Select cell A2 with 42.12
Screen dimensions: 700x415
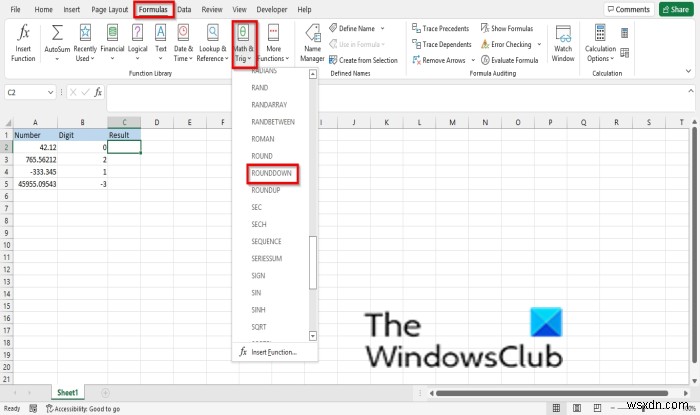click(x=35, y=147)
